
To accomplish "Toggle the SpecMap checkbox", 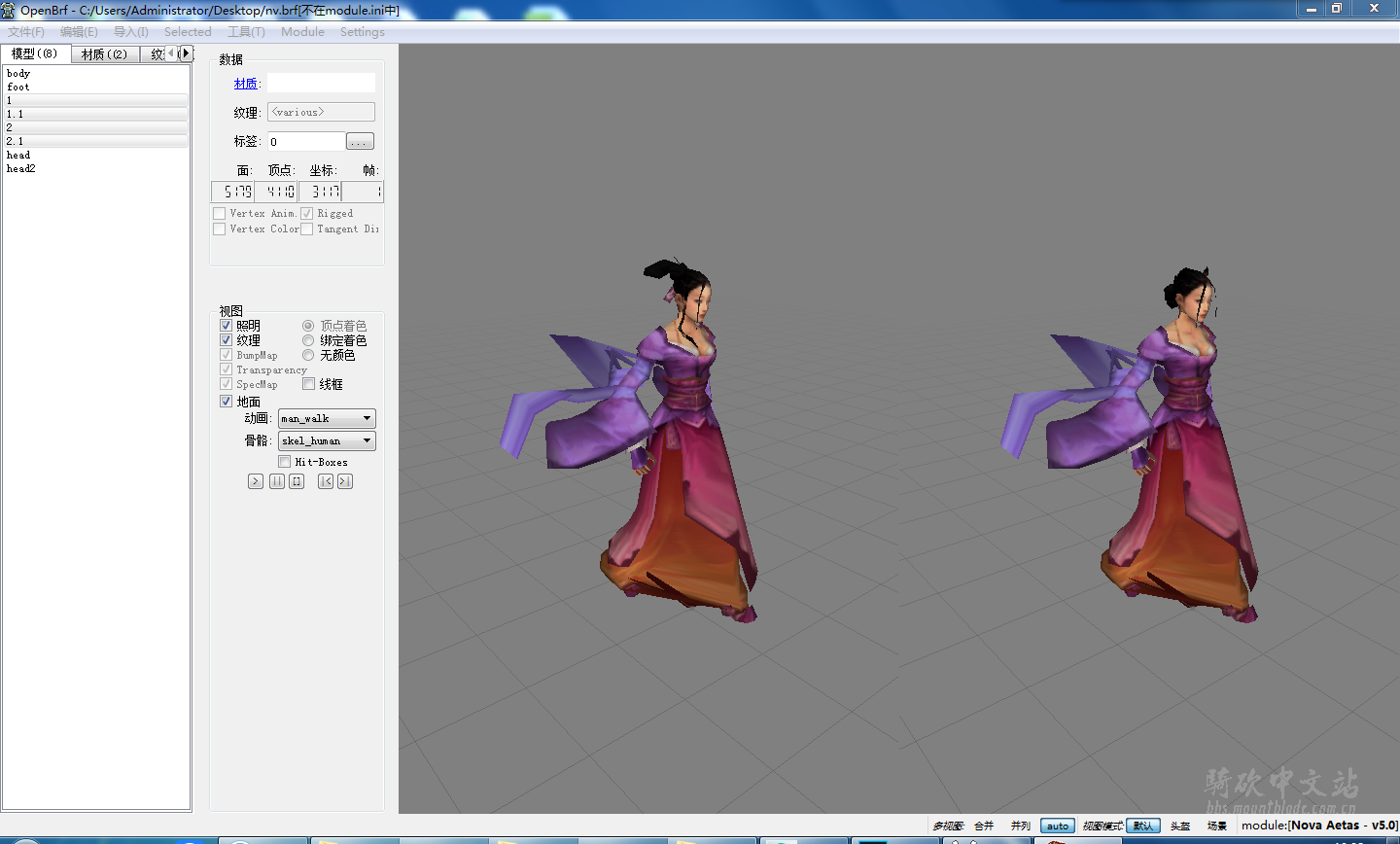I will (226, 384).
